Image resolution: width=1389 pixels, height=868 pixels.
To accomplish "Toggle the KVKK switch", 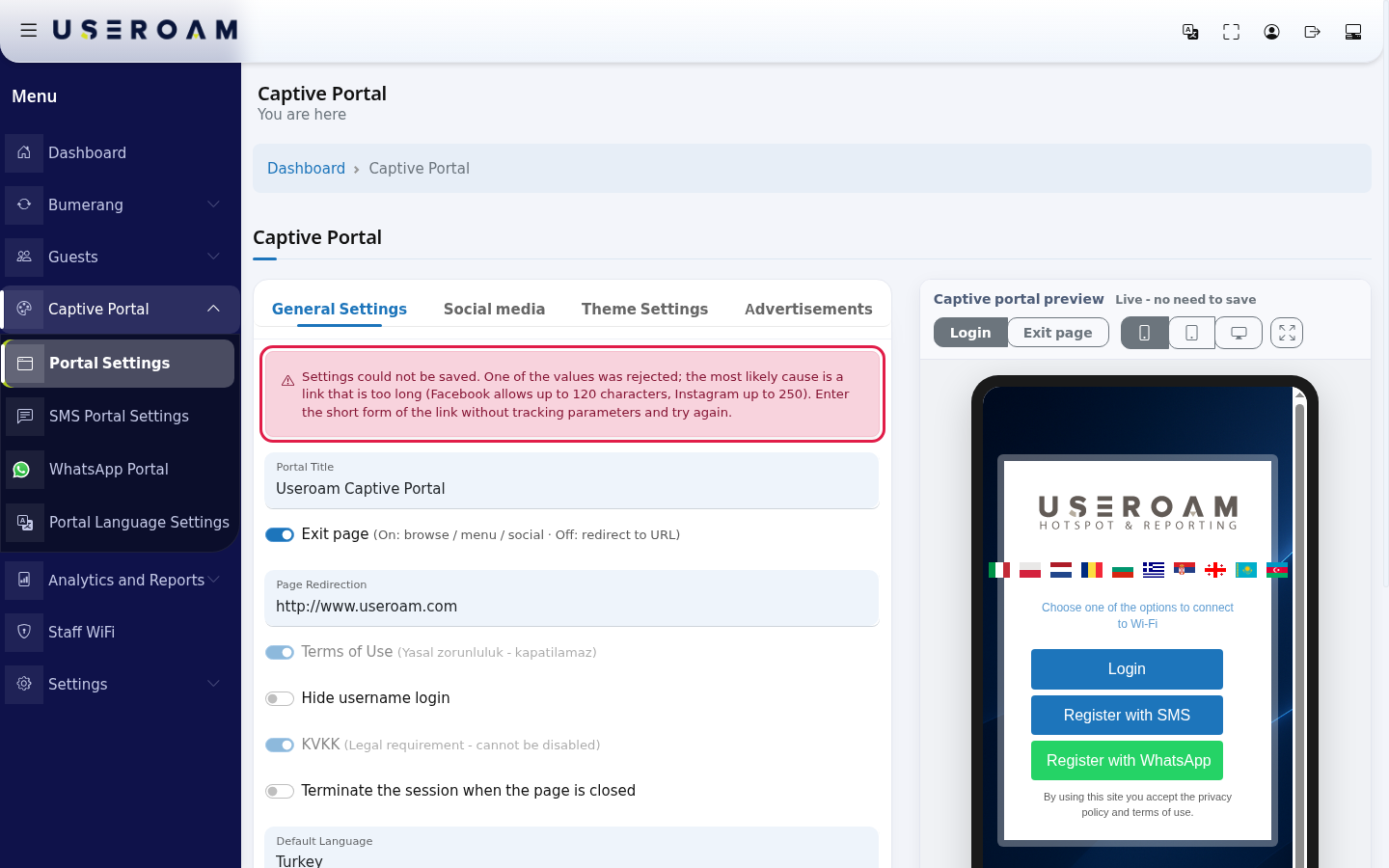I will 280,745.
